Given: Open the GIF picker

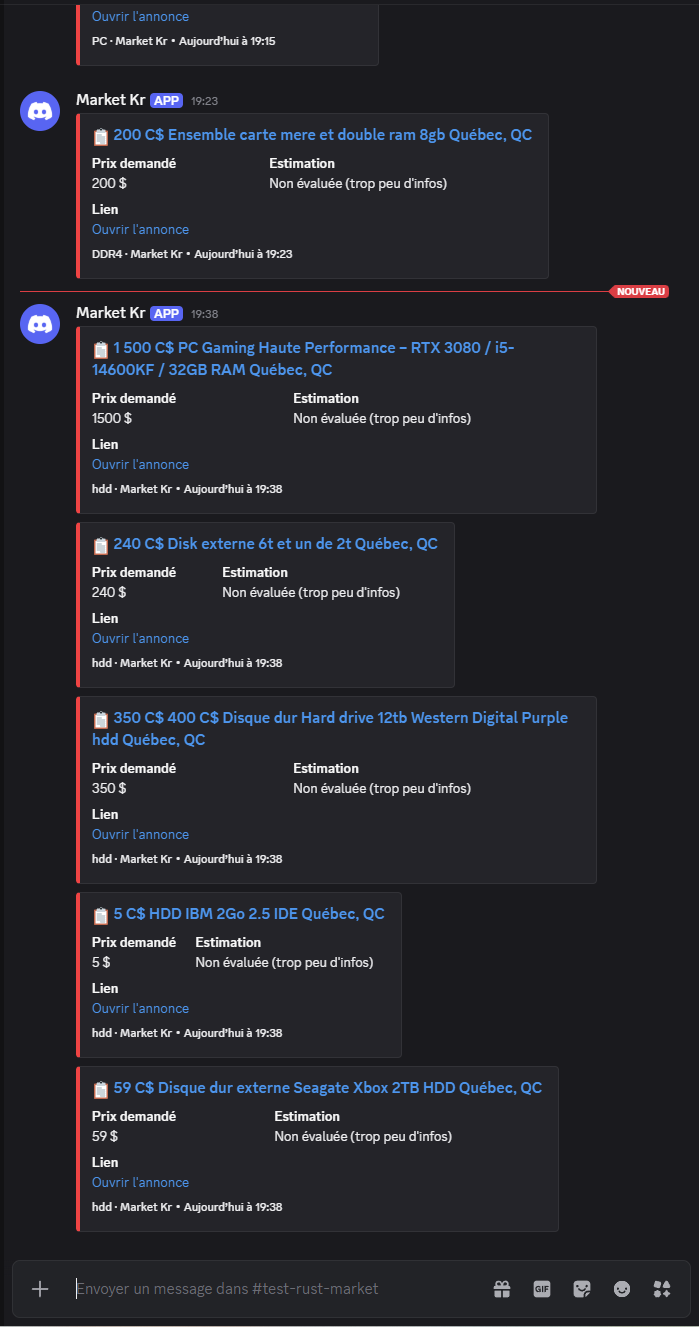Looking at the screenshot, I should click(x=542, y=1289).
